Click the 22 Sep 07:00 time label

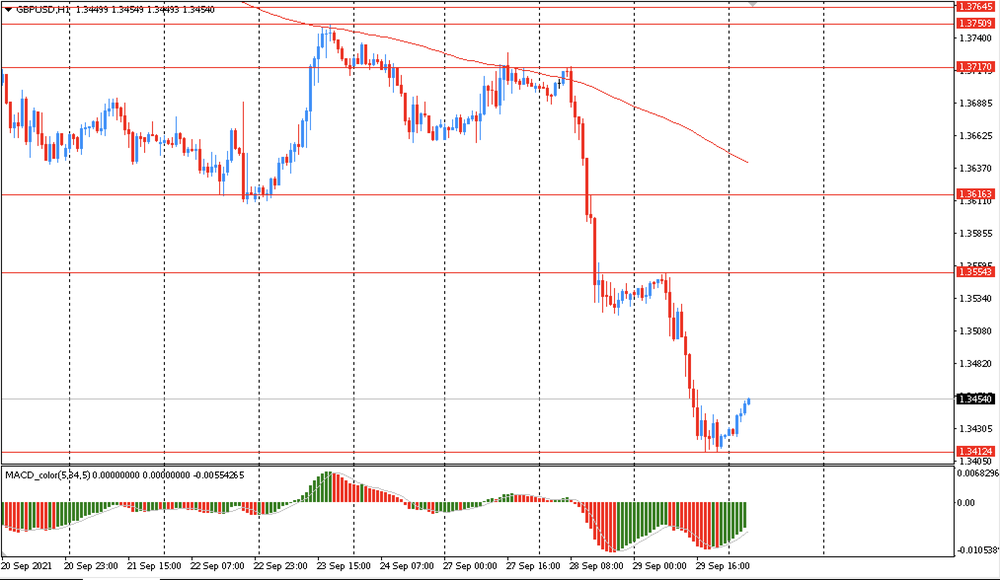click(217, 566)
